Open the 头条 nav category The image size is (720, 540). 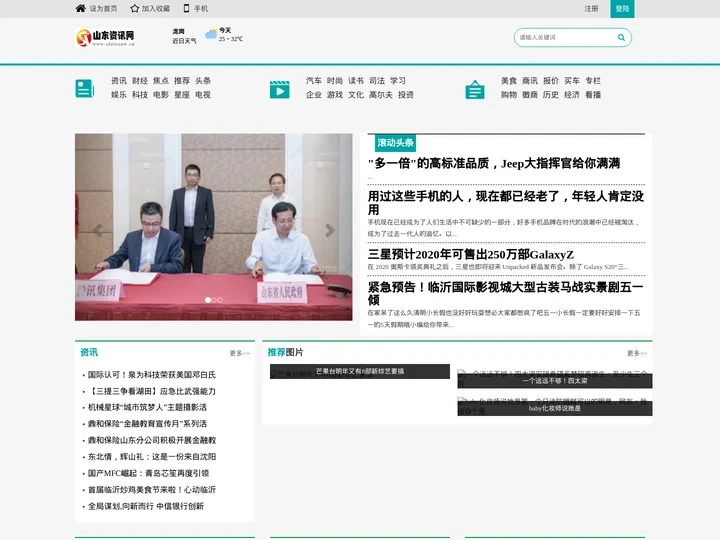point(203,81)
